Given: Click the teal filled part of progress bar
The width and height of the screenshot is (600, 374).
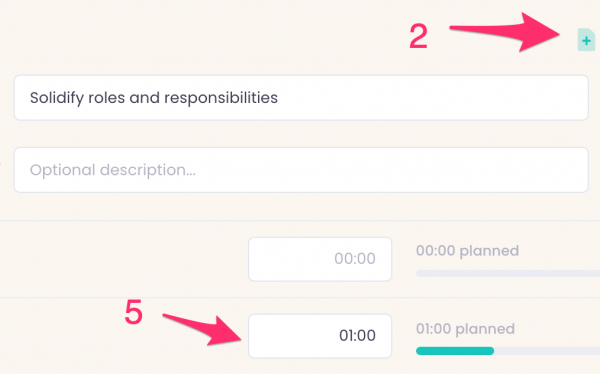Looking at the screenshot, I should tap(455, 351).
